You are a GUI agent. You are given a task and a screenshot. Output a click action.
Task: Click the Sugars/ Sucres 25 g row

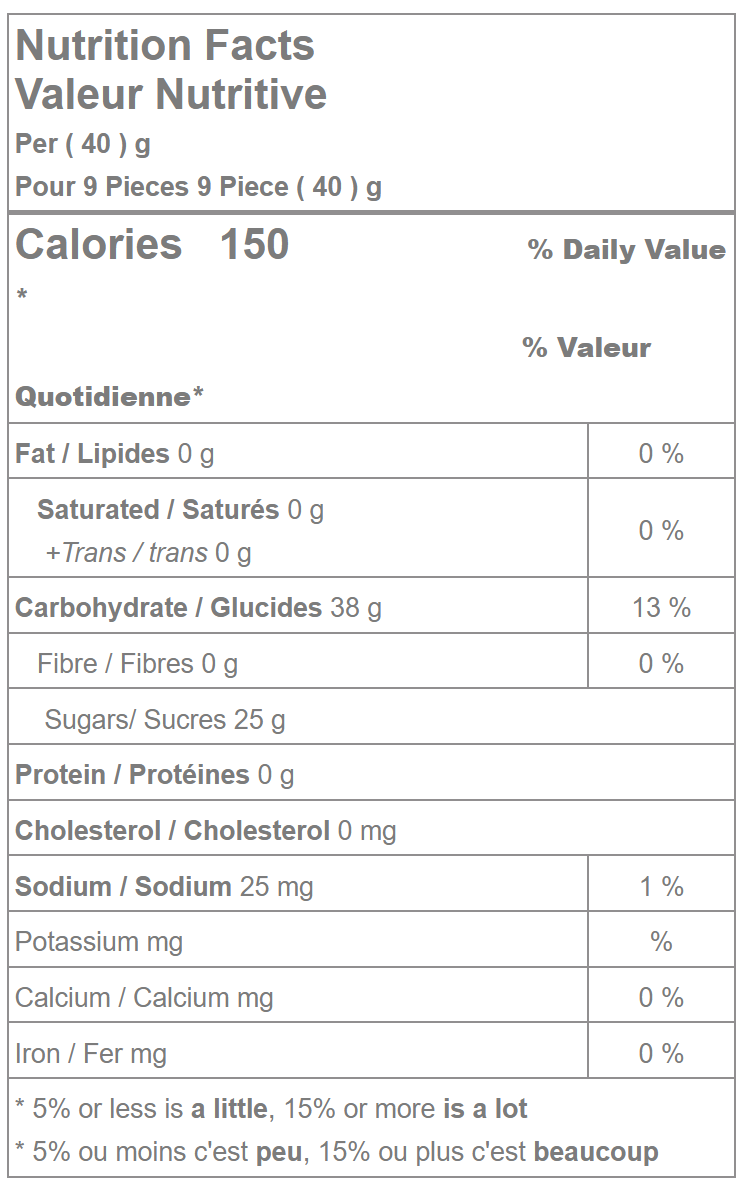coord(165,720)
